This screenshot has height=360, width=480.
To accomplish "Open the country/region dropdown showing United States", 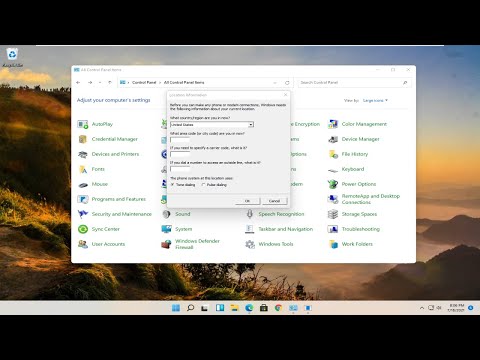I will (212, 124).
